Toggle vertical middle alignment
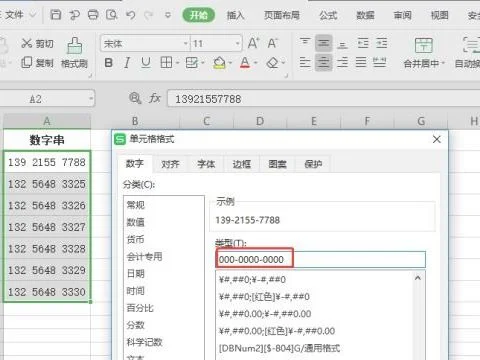This screenshot has width=480, height=360. point(324,43)
